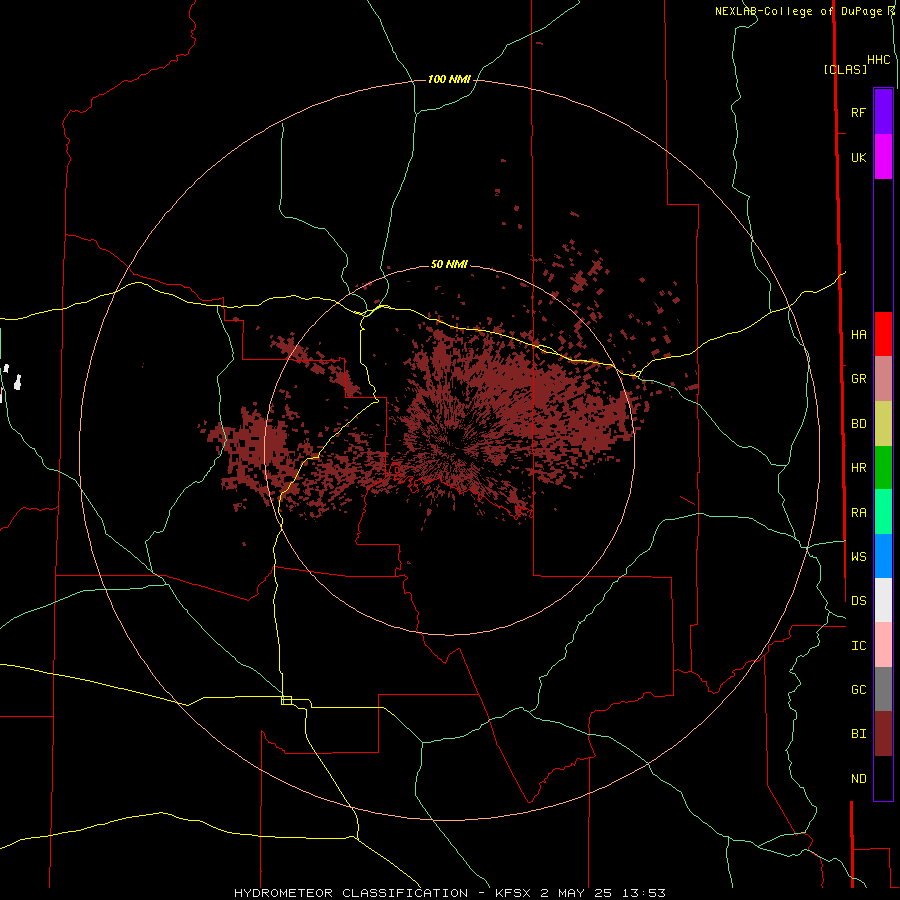This screenshot has width=900, height=900.
Task: Click the RA legend label
Action: (x=858, y=513)
